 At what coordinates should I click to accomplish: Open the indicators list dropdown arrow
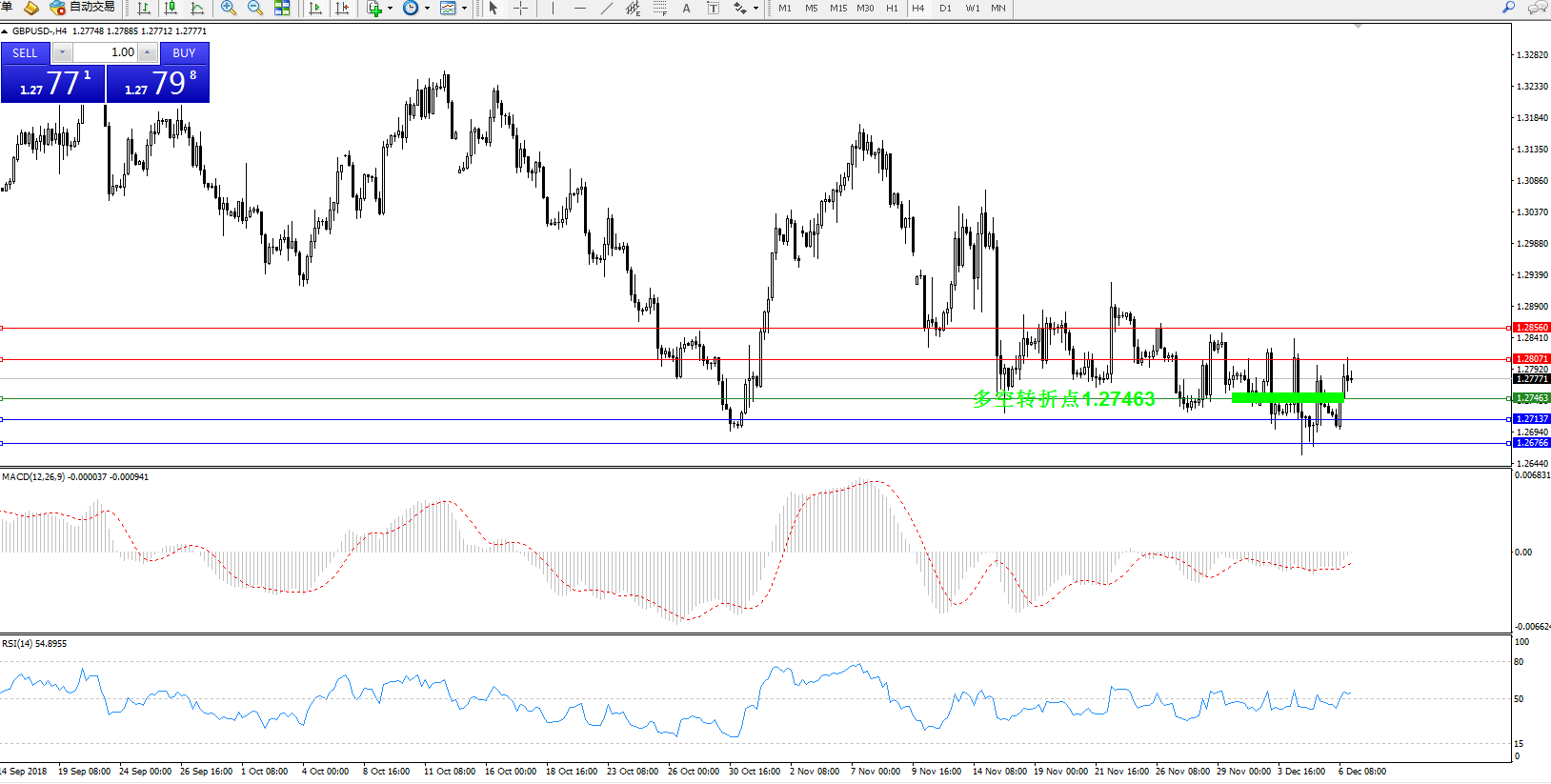click(390, 8)
